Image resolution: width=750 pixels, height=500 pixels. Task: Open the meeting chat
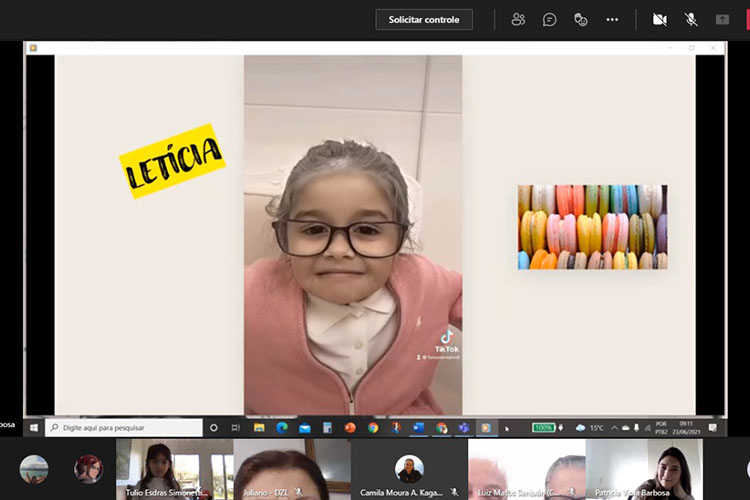549,19
